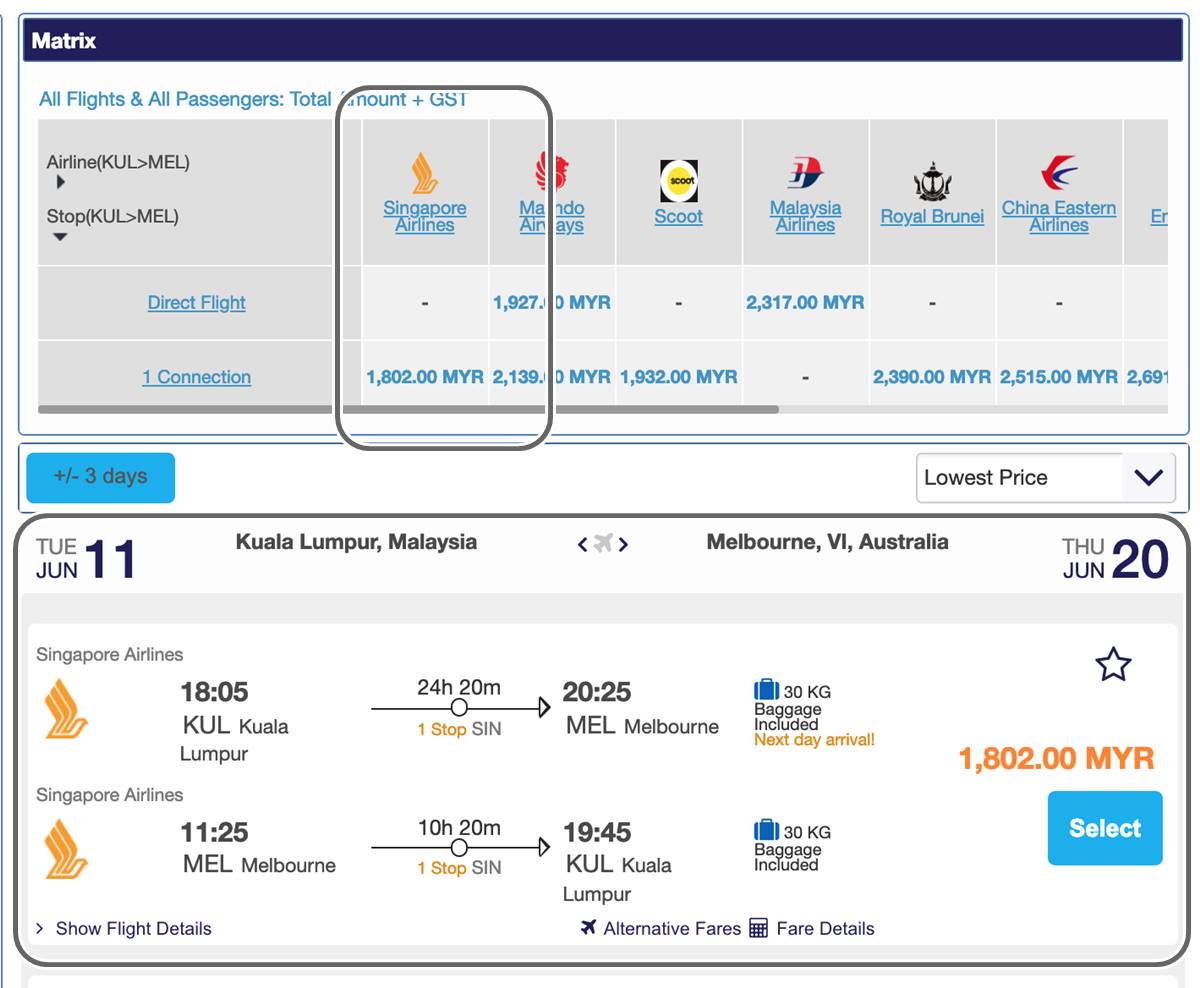Click Royal Brunei 2,390.00 MYR cell
Image resolution: width=1200 pixels, height=988 pixels.
pyautogui.click(x=932, y=377)
